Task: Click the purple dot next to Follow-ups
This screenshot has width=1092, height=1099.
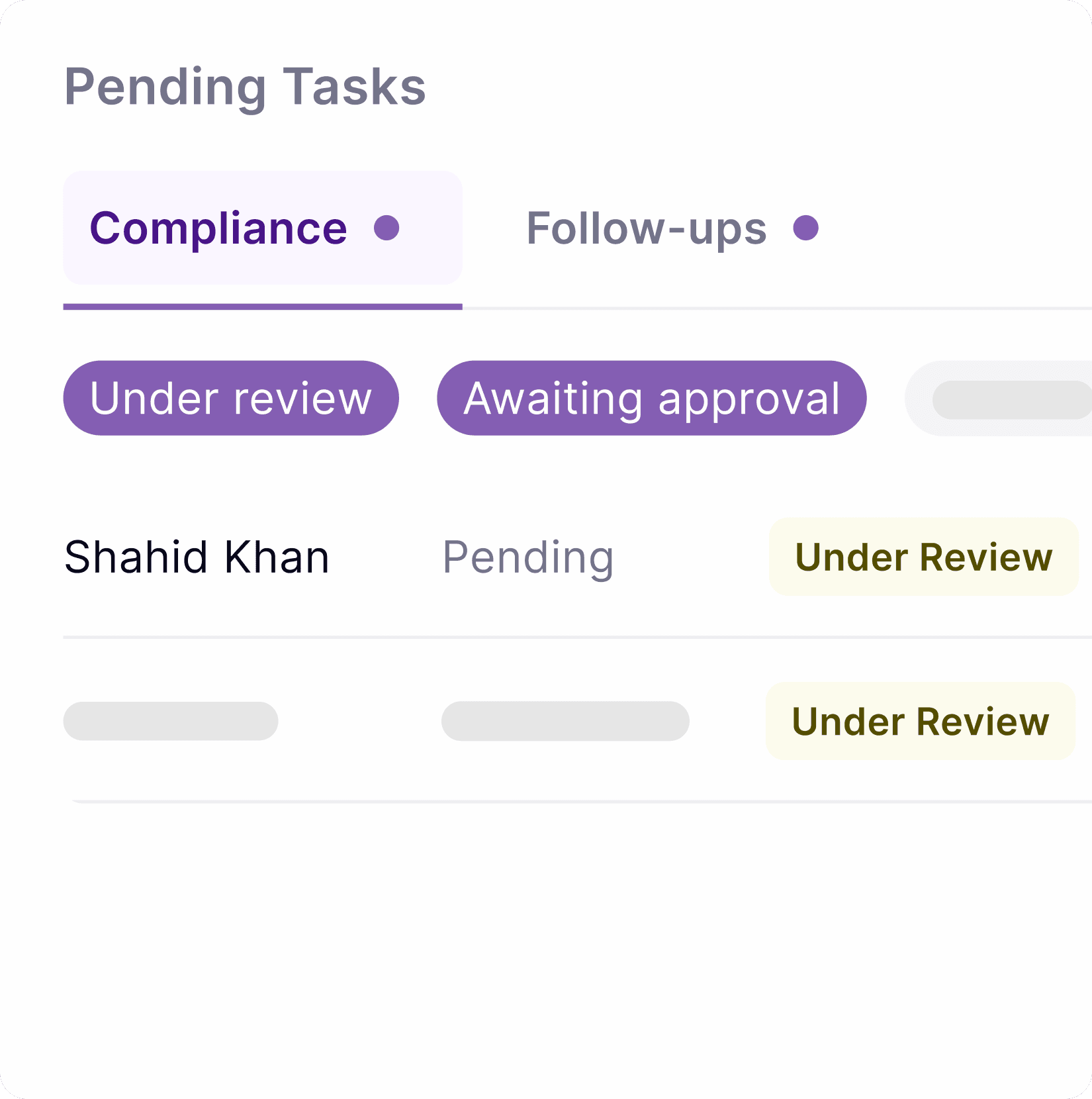Action: pos(805,228)
